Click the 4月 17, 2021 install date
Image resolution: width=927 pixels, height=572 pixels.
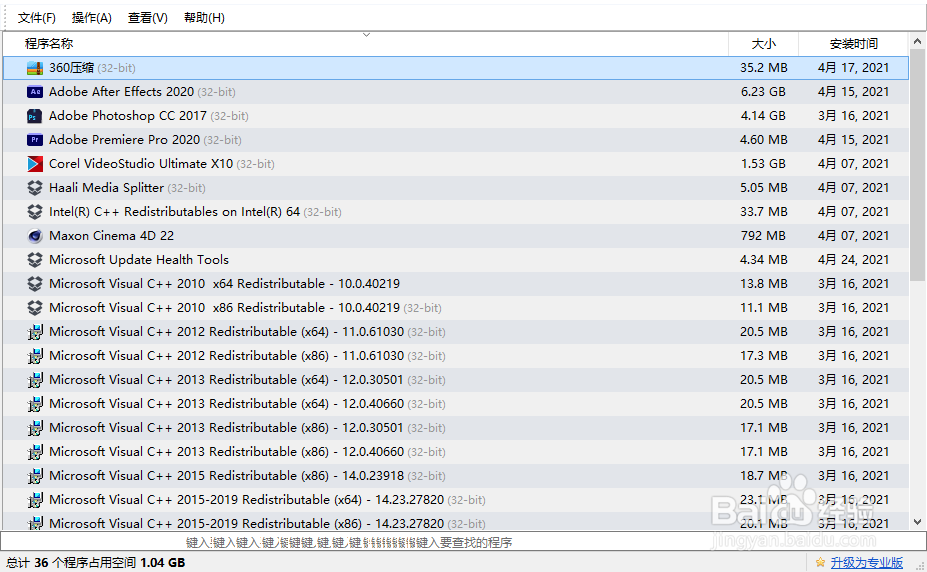click(853, 68)
